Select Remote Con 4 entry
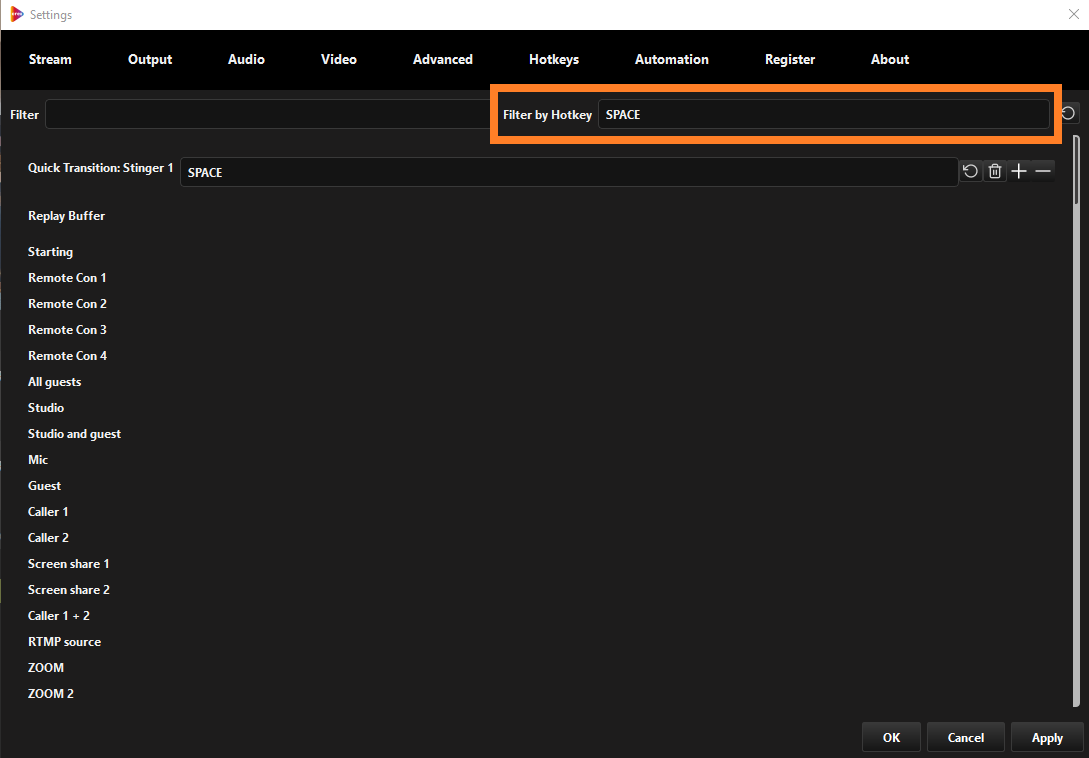 click(x=67, y=355)
